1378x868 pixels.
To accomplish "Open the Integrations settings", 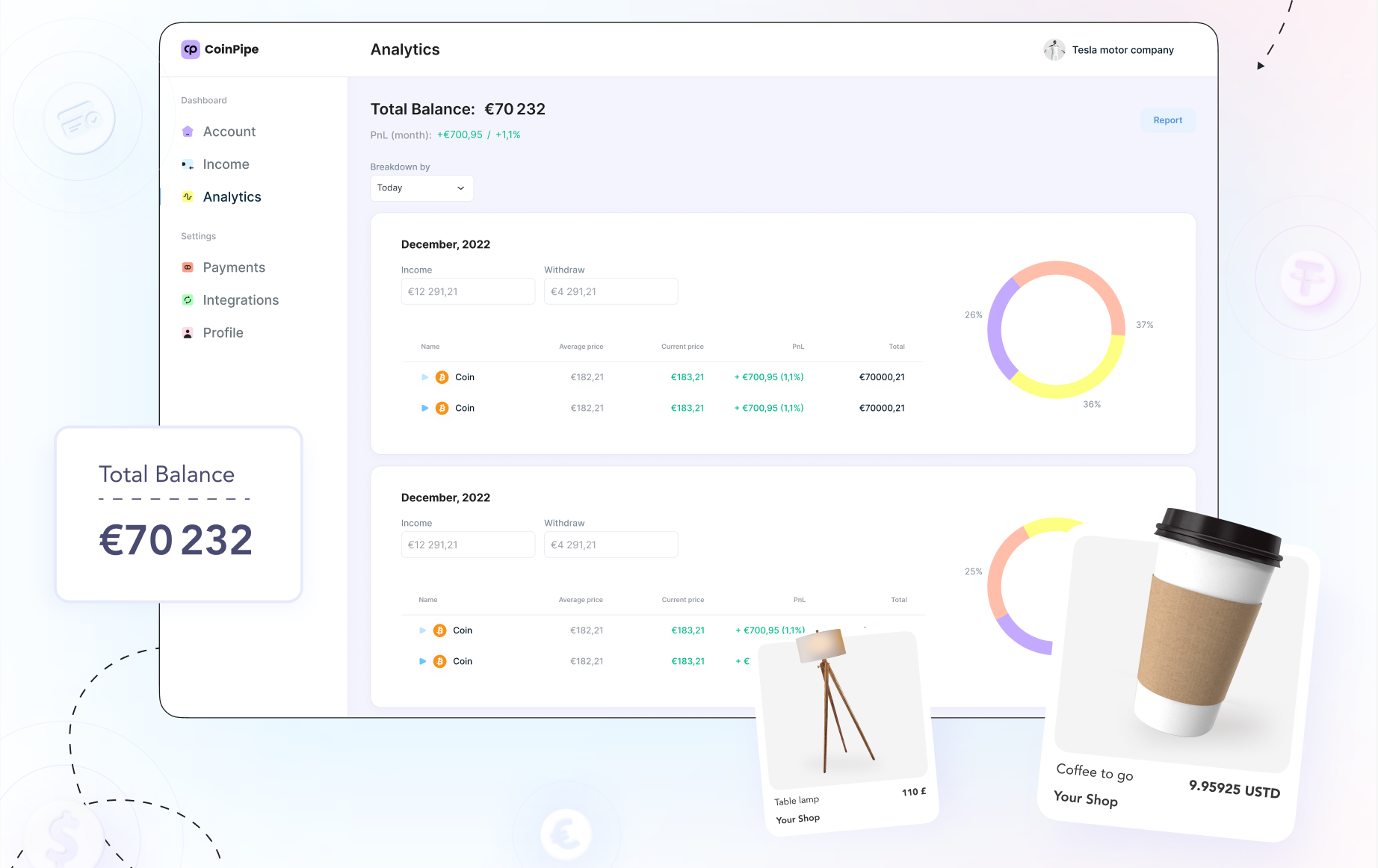I will click(241, 300).
